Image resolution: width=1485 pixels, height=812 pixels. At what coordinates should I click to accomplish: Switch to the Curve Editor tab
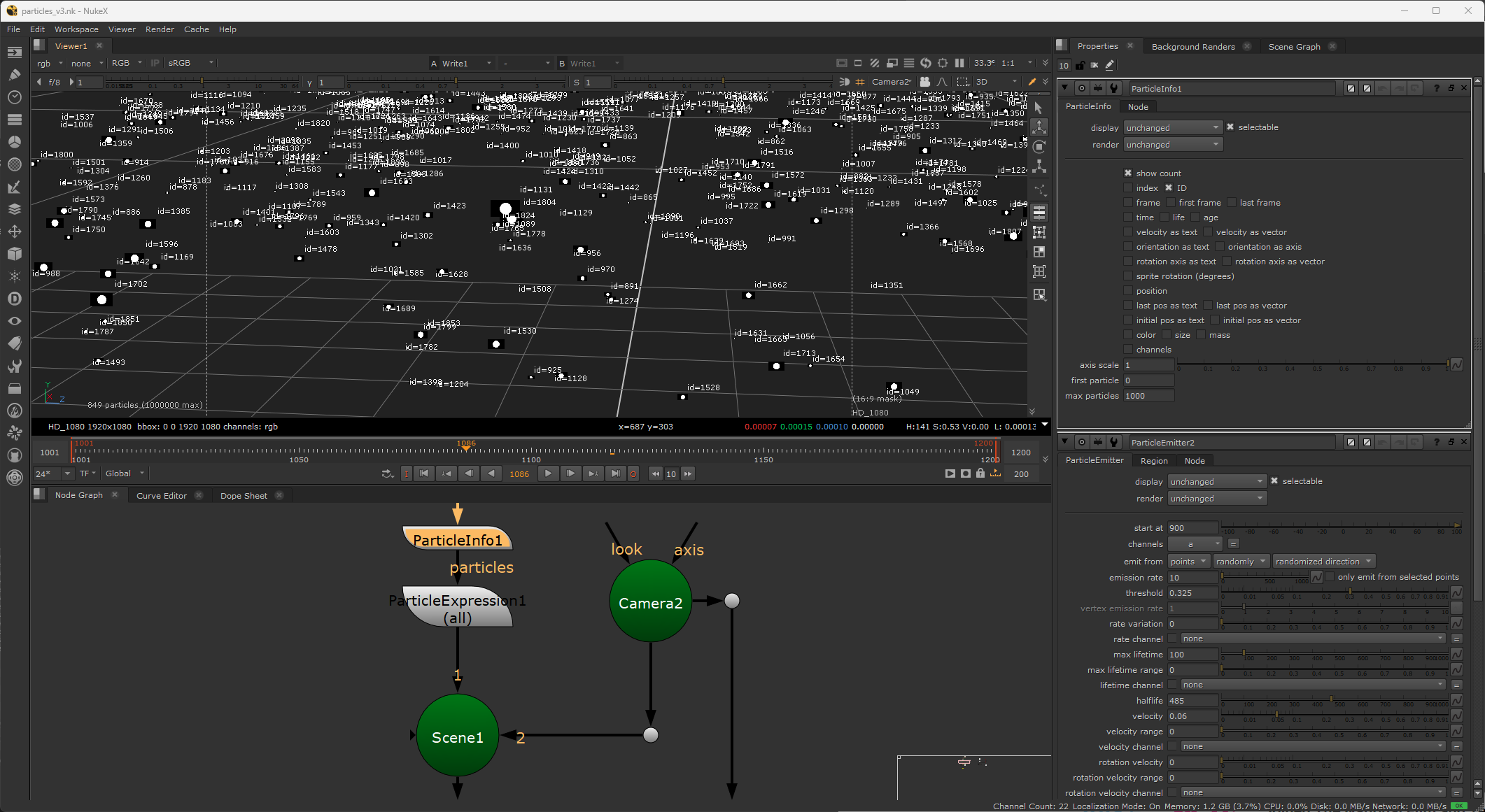click(161, 496)
